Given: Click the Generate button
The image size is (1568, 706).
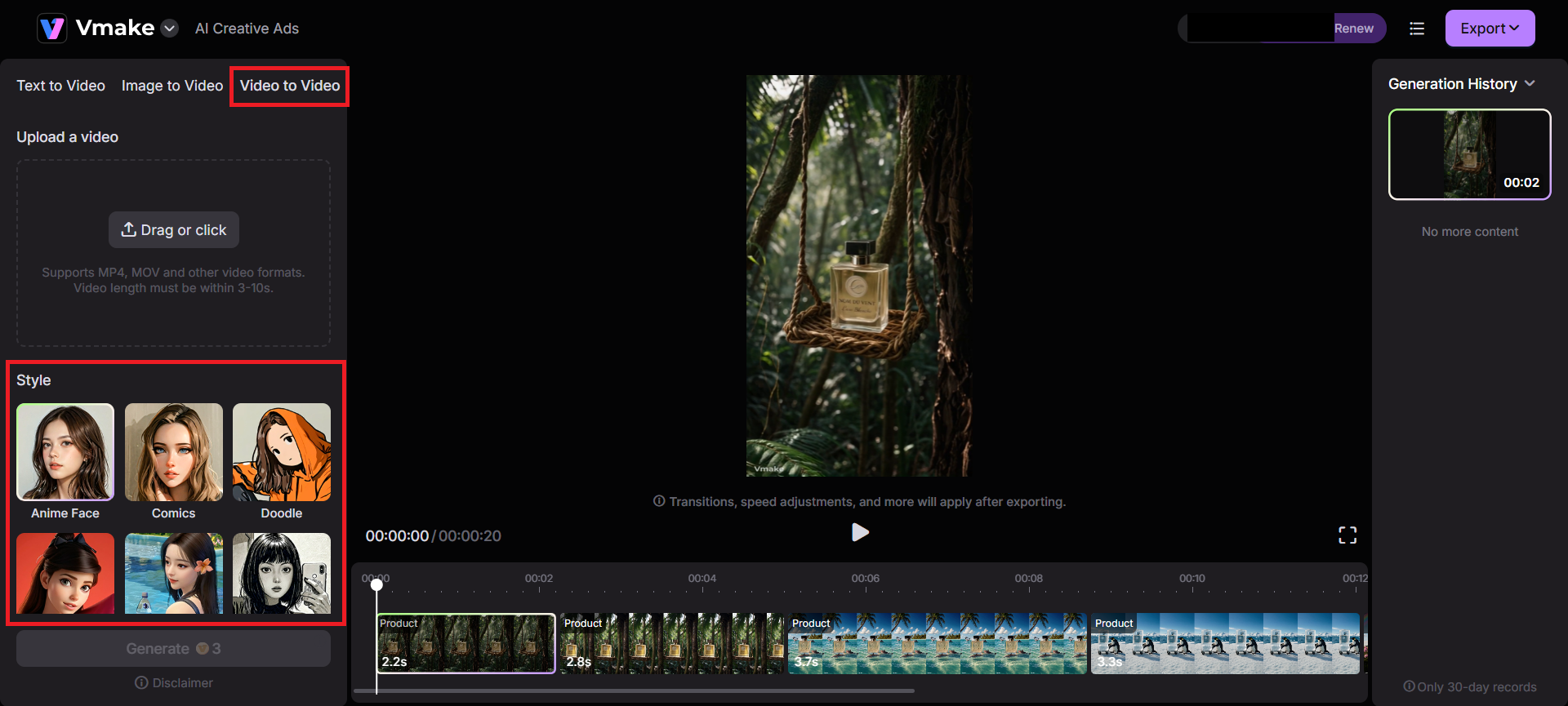Looking at the screenshot, I should (x=173, y=649).
